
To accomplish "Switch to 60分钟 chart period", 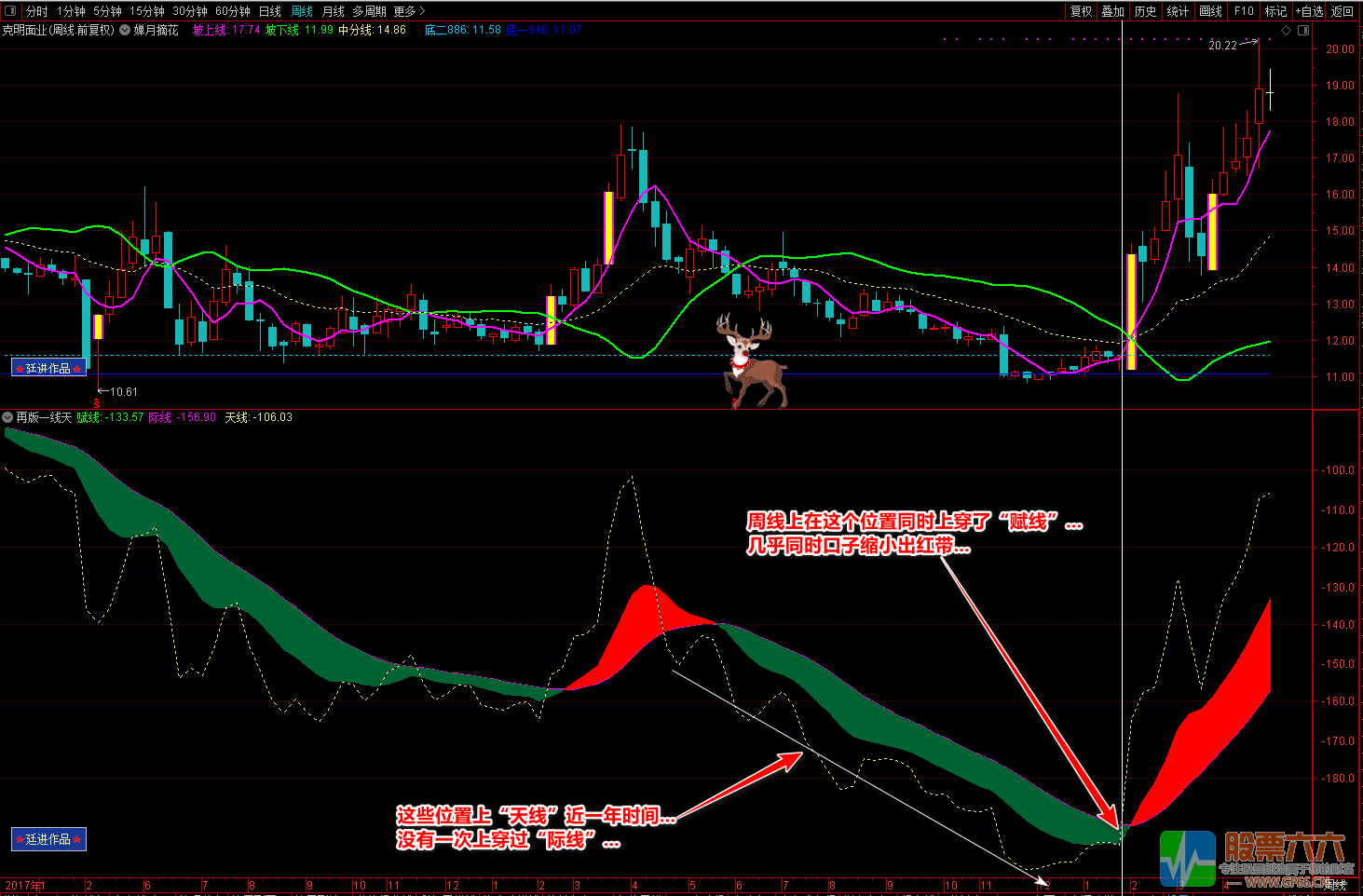I will [x=232, y=11].
